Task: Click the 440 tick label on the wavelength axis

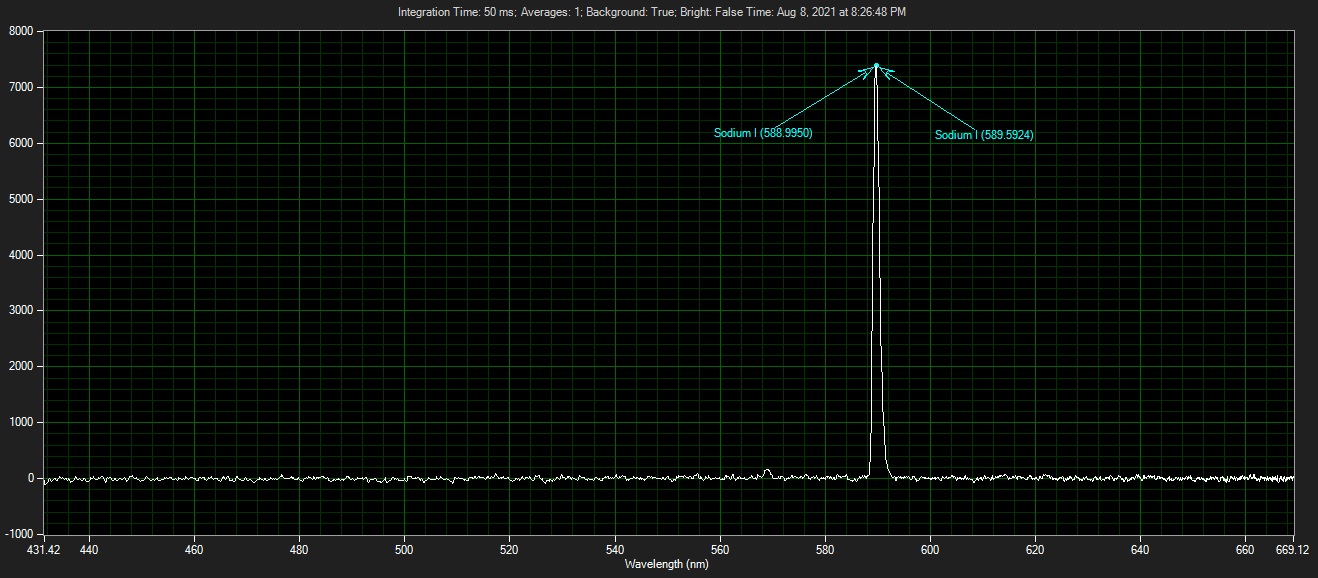Action: click(x=89, y=549)
